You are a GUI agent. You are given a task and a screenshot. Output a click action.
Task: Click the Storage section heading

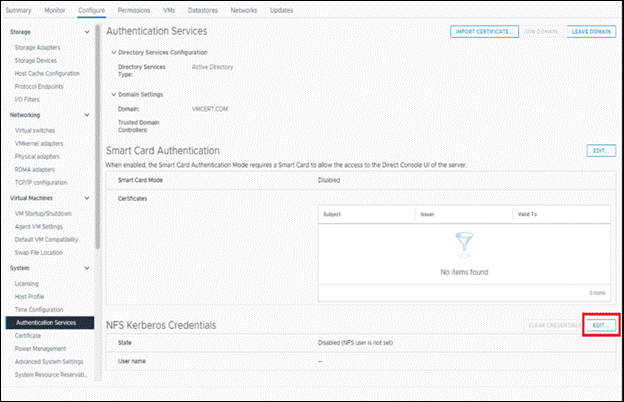(20, 32)
